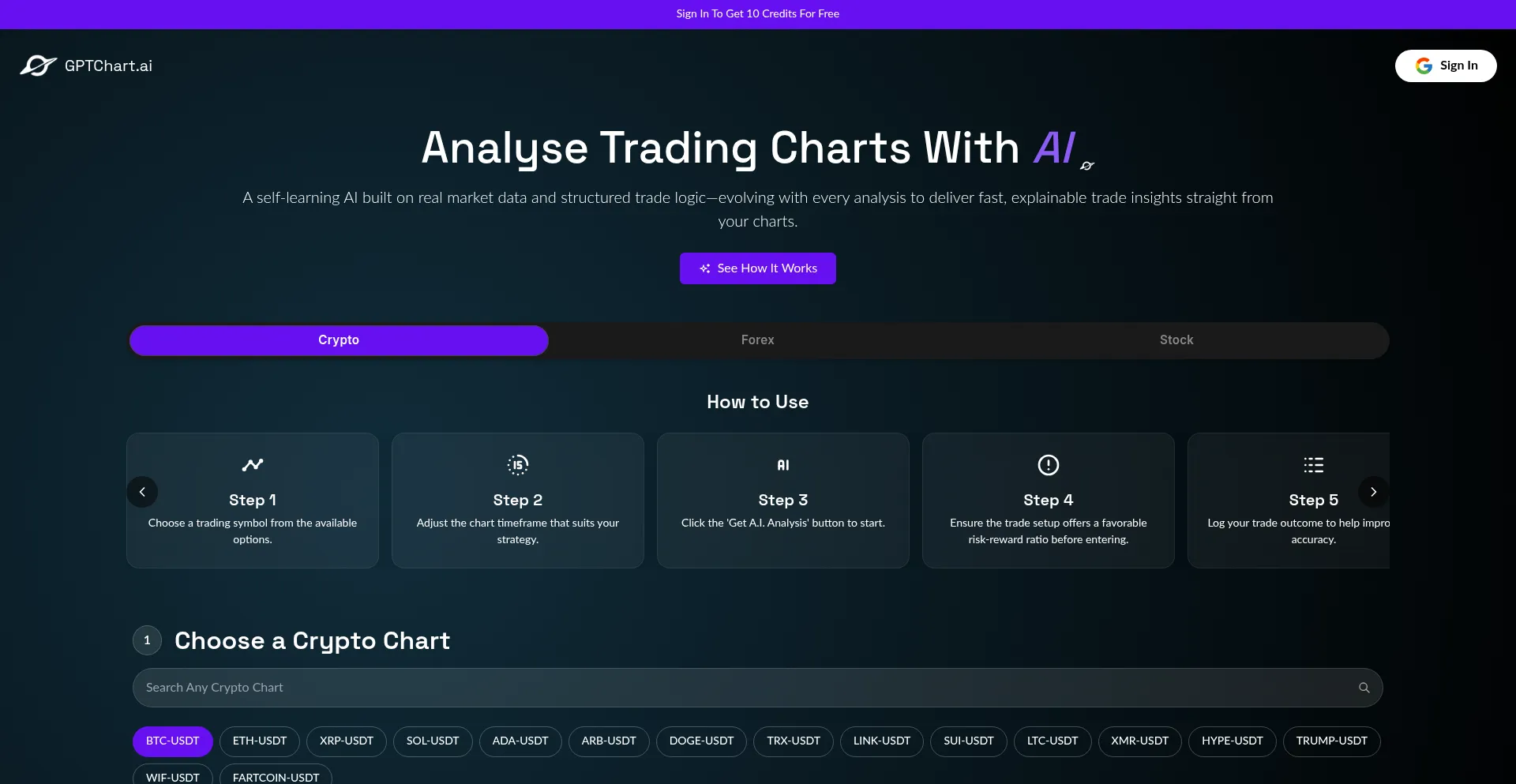Click the search magnifier icon

point(1364,688)
